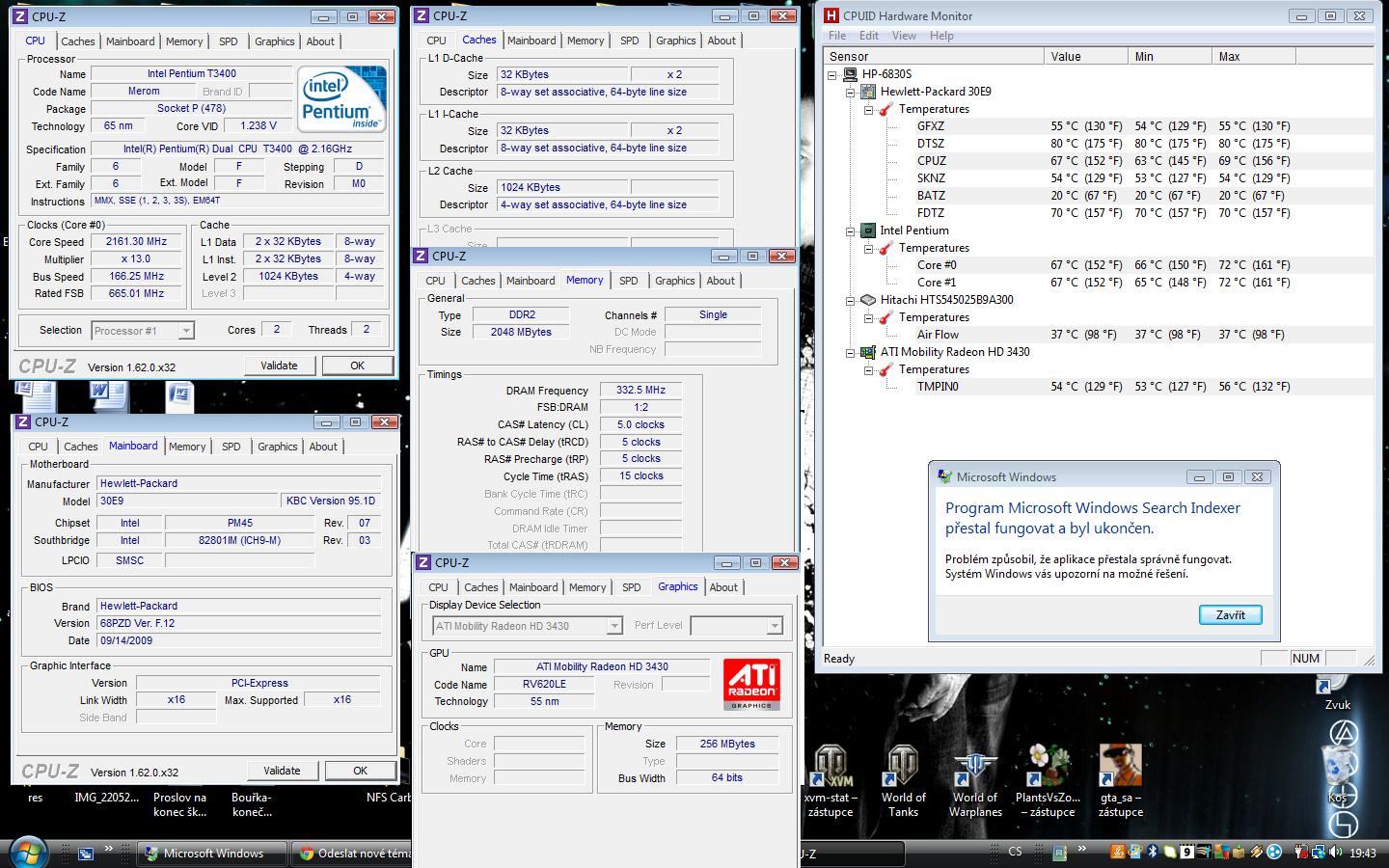Click the Value column header
1389x868 pixels.
click(x=1087, y=57)
